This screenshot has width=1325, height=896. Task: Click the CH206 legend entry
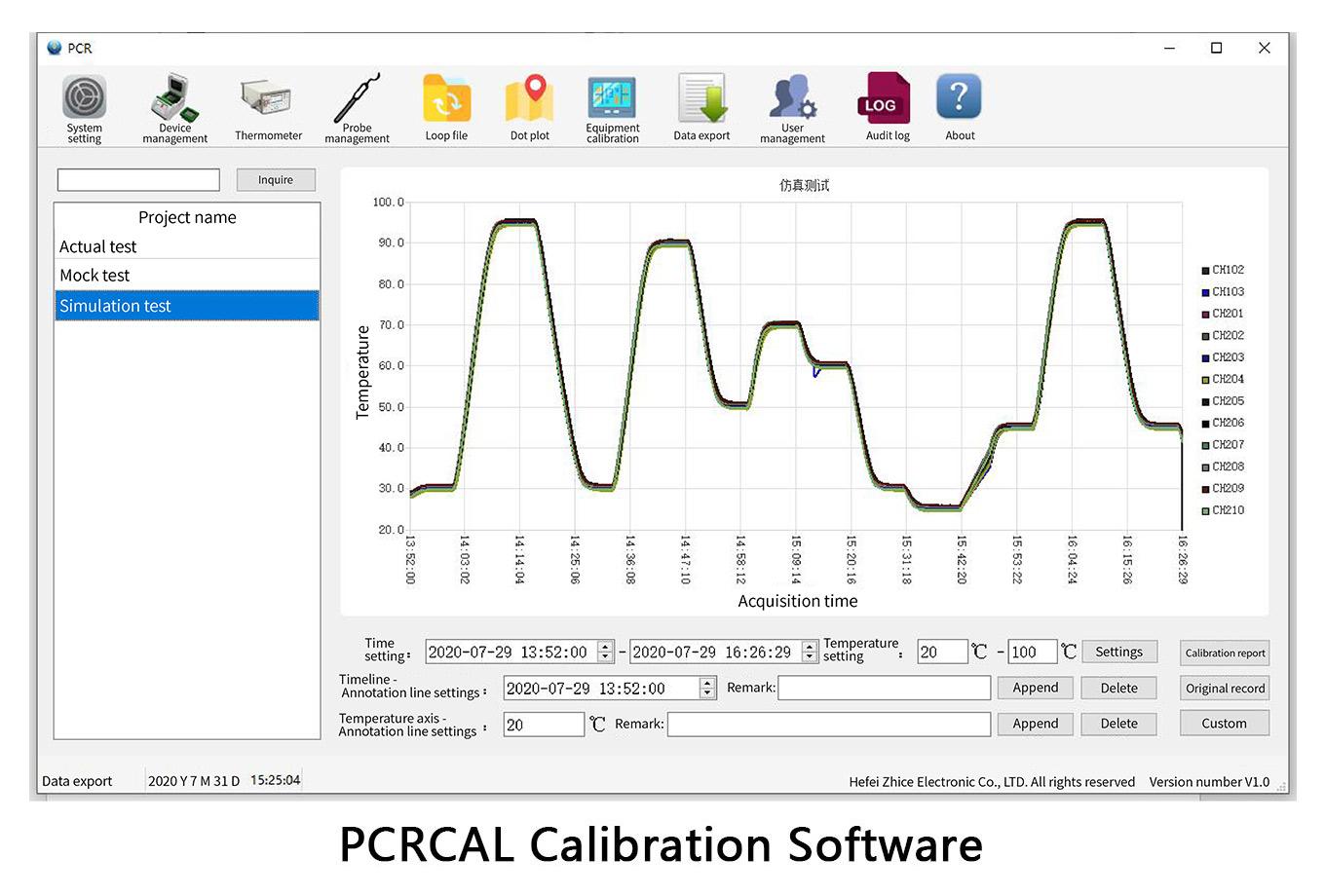pyautogui.click(x=1223, y=424)
